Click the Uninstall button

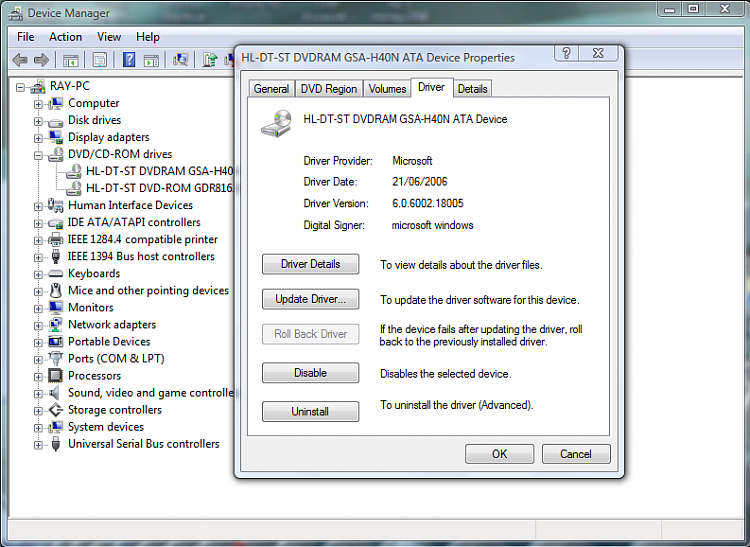310,411
